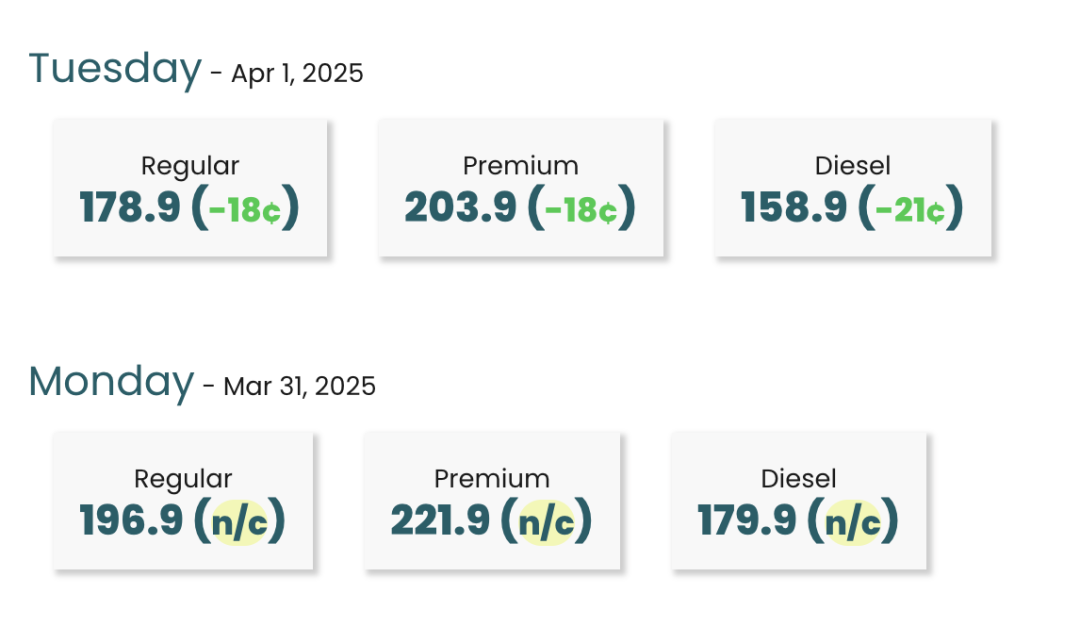Click the Regular -18¢ change indicator
Image resolution: width=1080 pixels, height=643 pixels.
click(x=245, y=210)
